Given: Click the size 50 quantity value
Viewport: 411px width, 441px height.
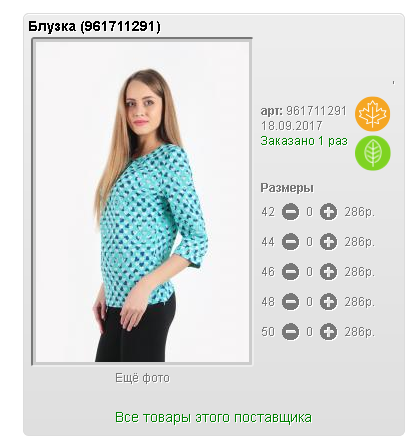Looking at the screenshot, I should 310,332.
